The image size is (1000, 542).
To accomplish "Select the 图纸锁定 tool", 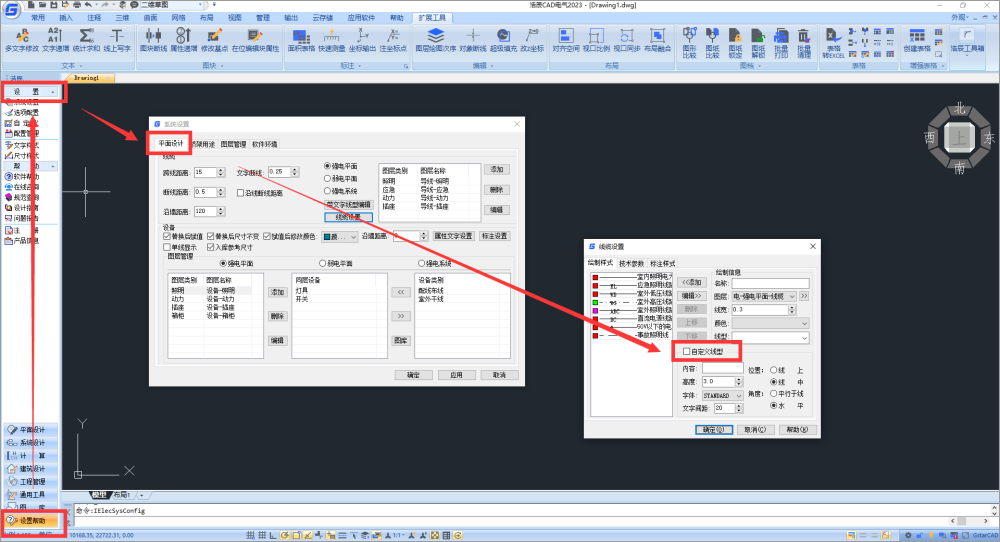I will [735, 42].
